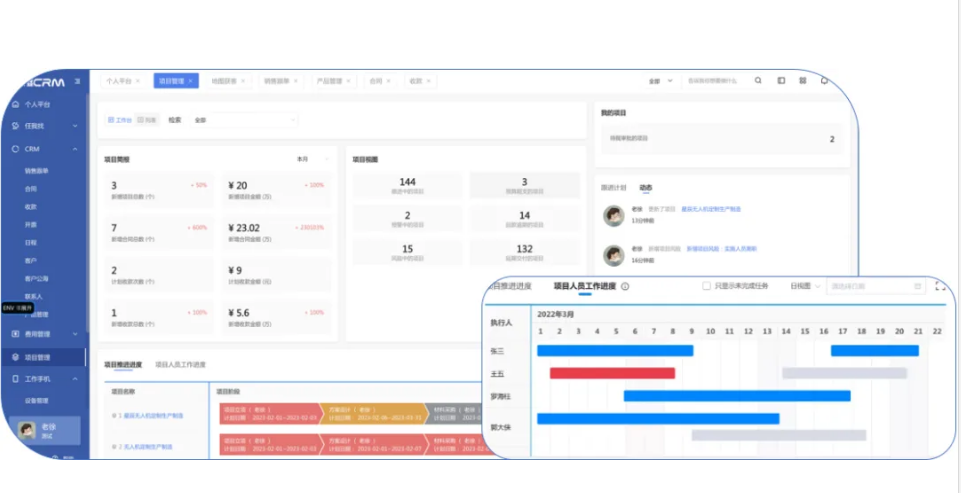
Task: Close the active 项目管理 tab with its X
Action: point(191,81)
